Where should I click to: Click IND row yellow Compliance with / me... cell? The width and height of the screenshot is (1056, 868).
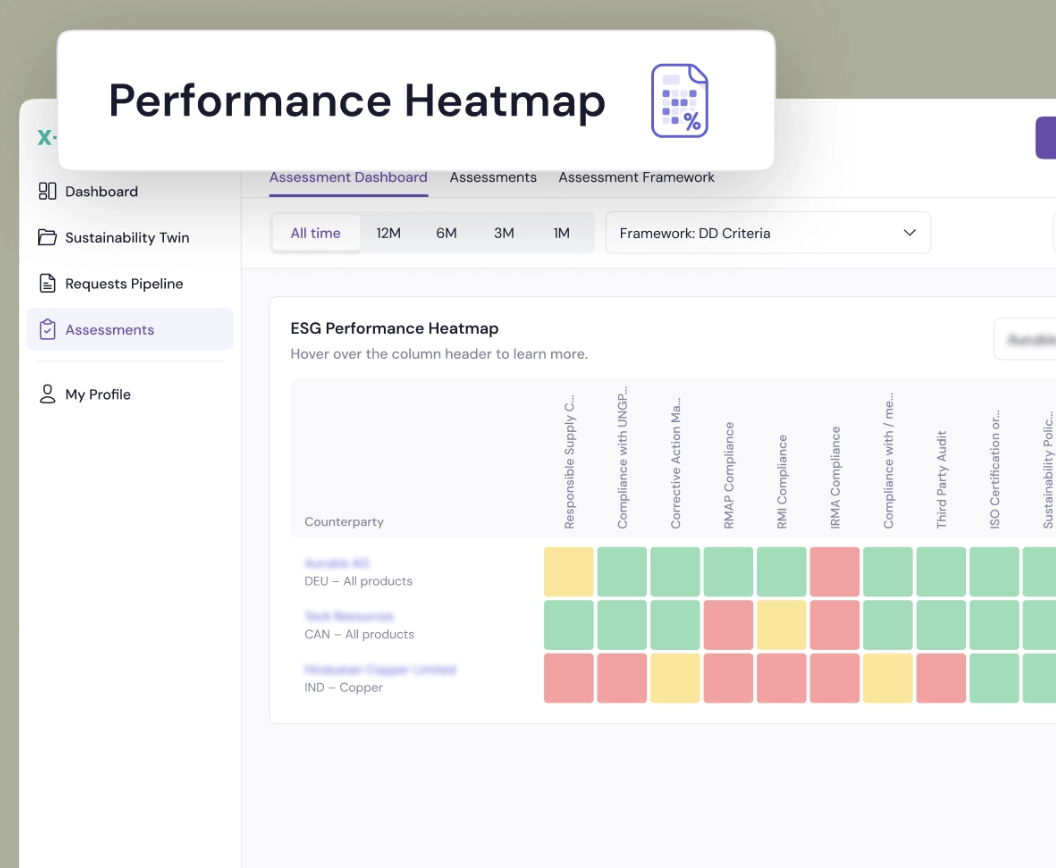pyautogui.click(x=888, y=678)
